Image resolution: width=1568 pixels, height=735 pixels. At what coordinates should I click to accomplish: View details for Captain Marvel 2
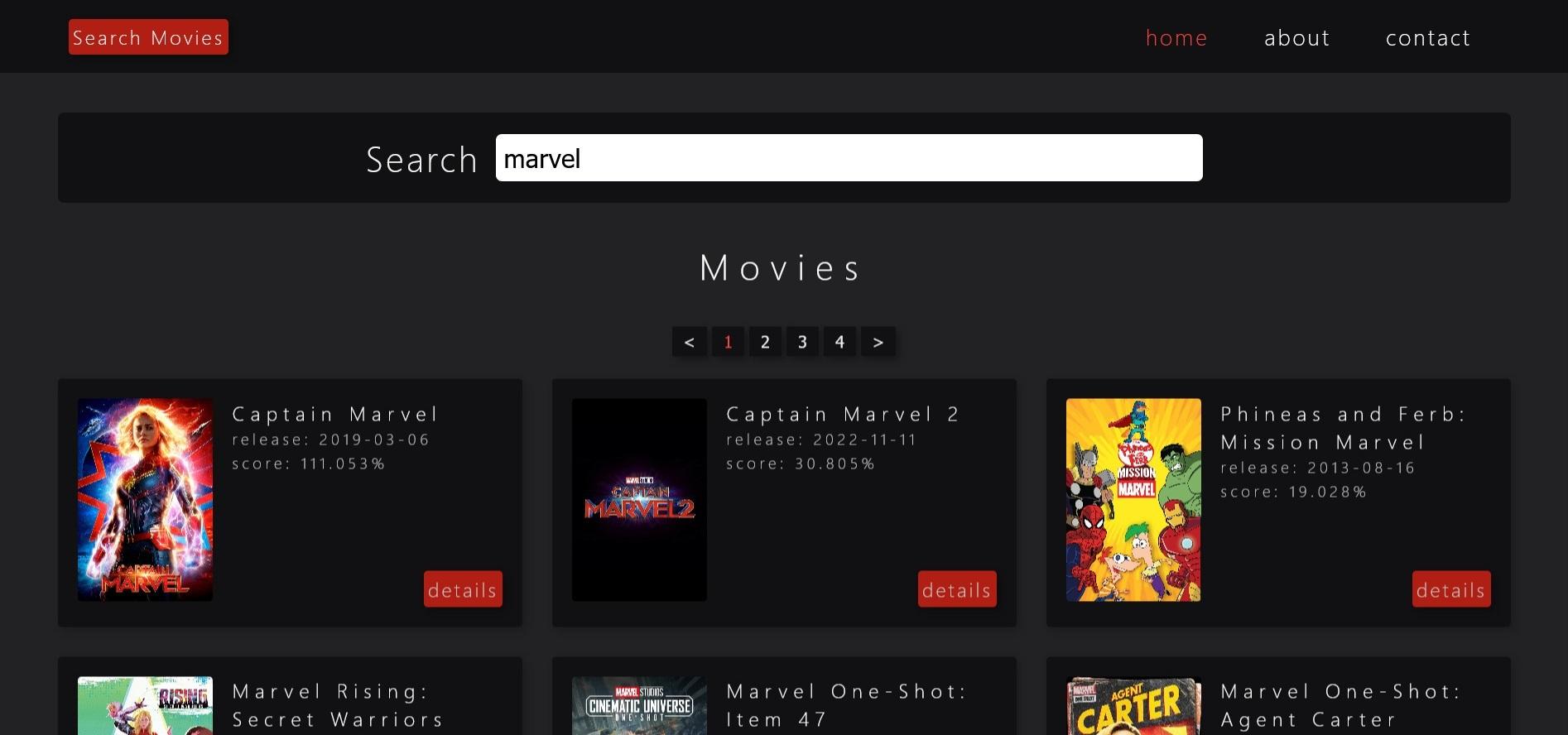coord(957,589)
